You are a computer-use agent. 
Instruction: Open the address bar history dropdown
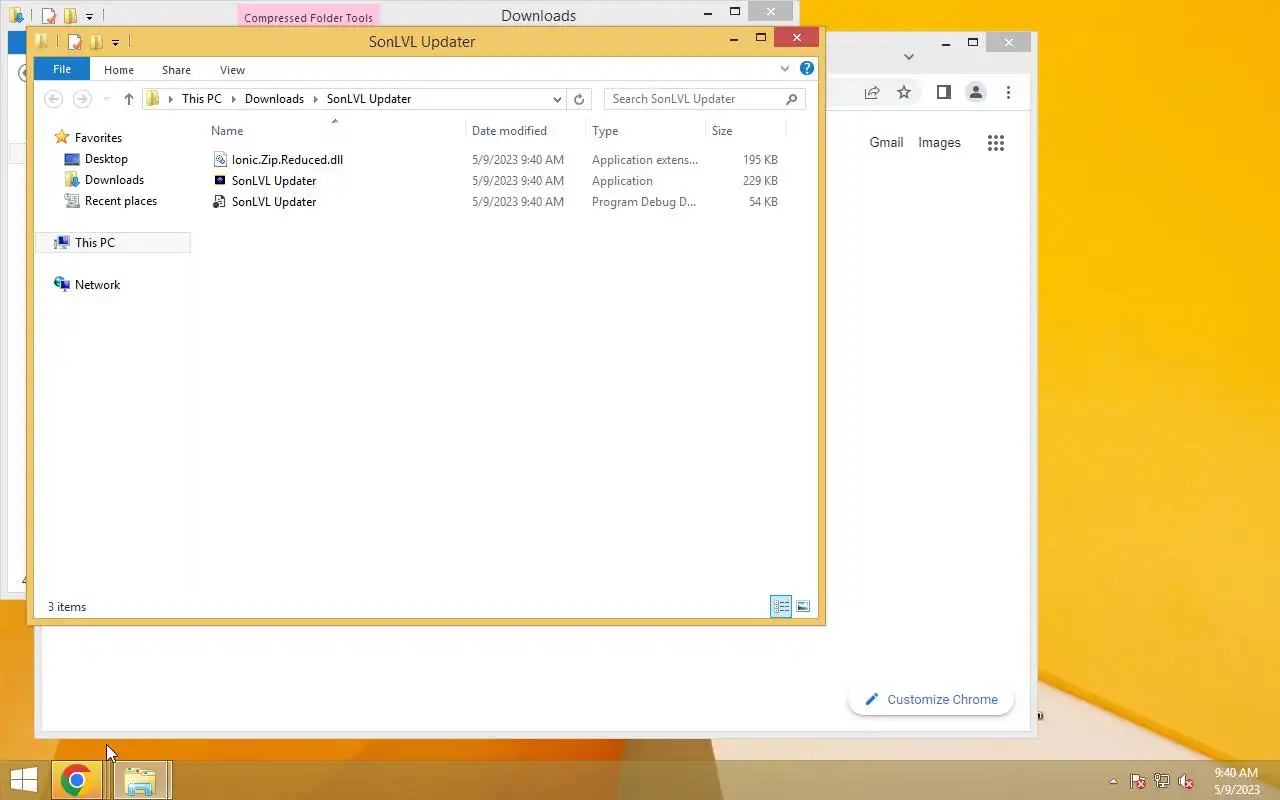tap(557, 99)
